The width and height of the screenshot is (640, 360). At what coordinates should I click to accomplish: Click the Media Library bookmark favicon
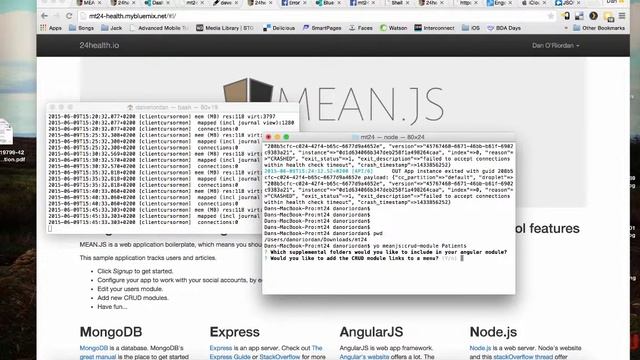click(200, 28)
